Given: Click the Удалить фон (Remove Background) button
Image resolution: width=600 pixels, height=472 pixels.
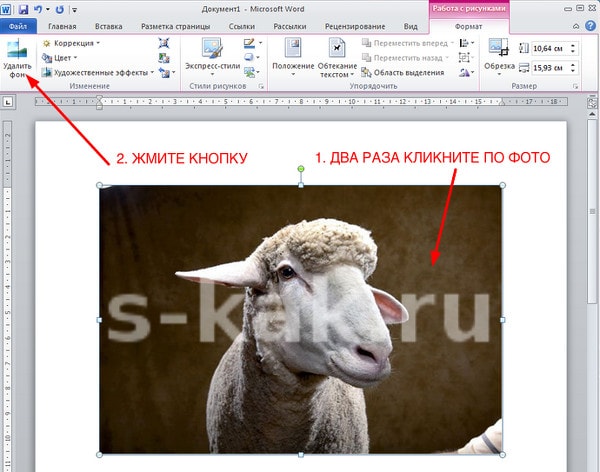Looking at the screenshot, I should (17, 58).
